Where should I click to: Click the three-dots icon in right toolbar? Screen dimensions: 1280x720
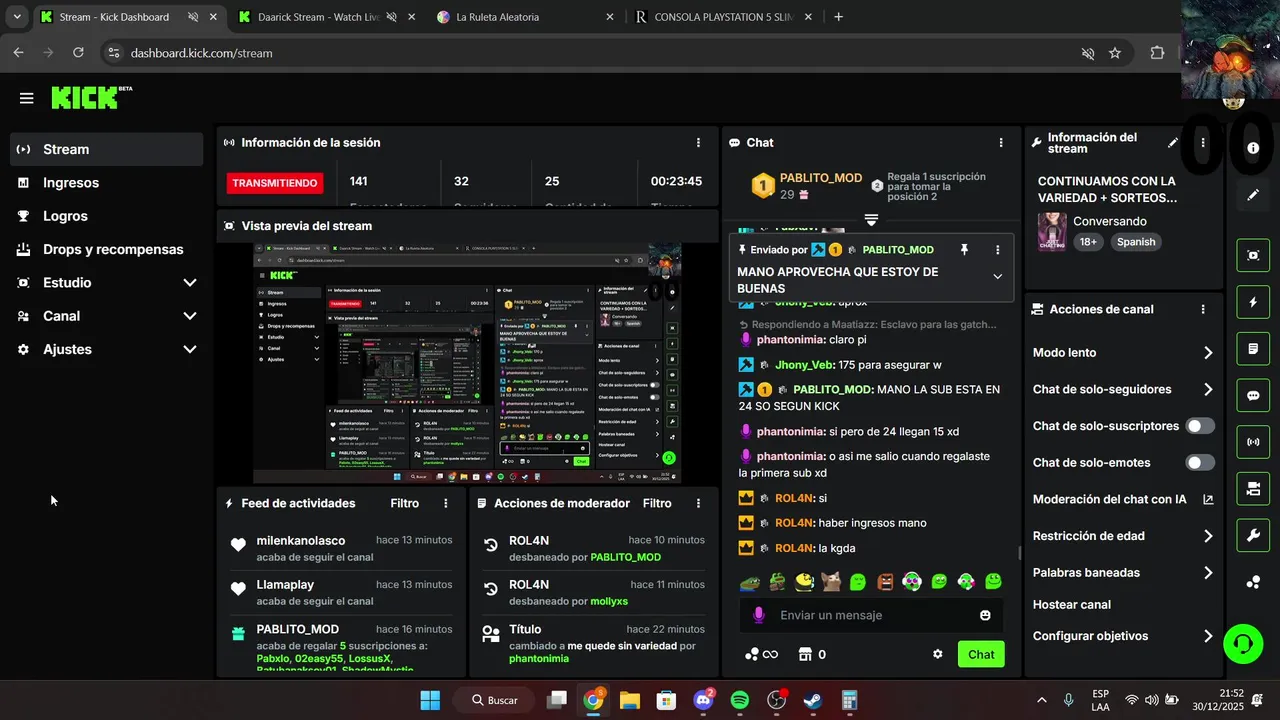[1253, 582]
